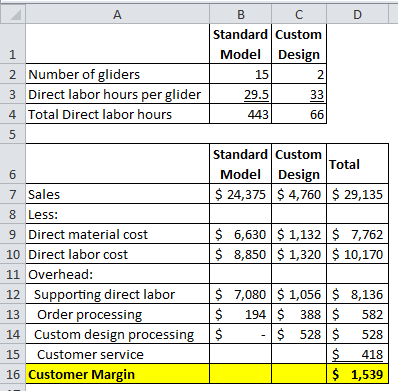This screenshot has height=391, width=398.
Task: Select row 2 header
Action: [13, 74]
